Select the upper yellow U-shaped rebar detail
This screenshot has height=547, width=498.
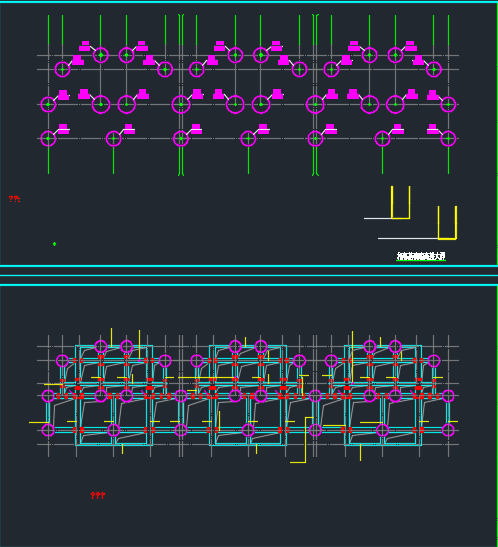(400, 202)
